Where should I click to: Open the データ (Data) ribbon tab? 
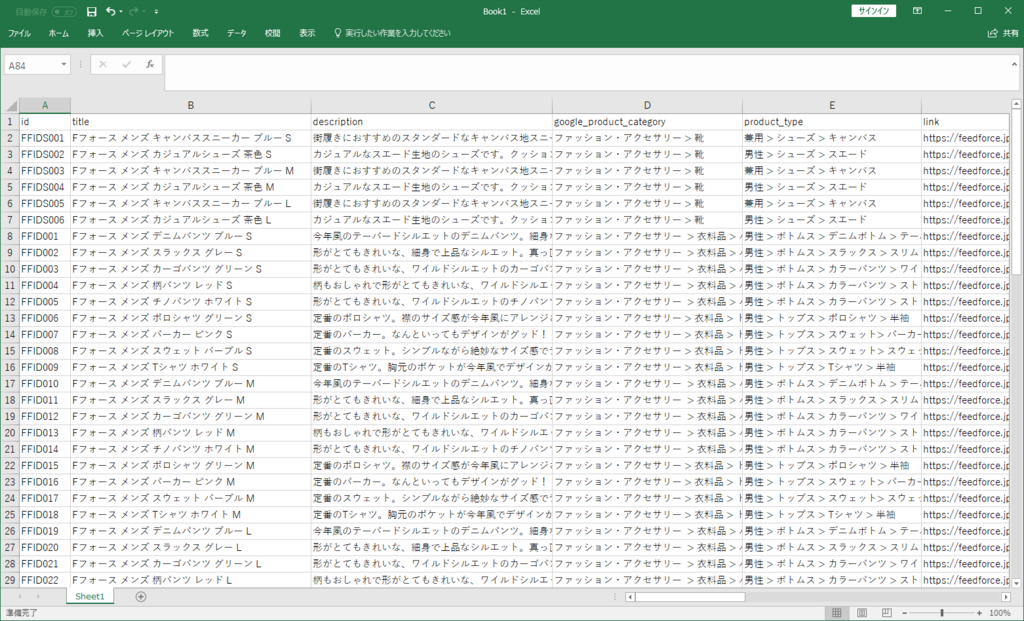point(236,33)
